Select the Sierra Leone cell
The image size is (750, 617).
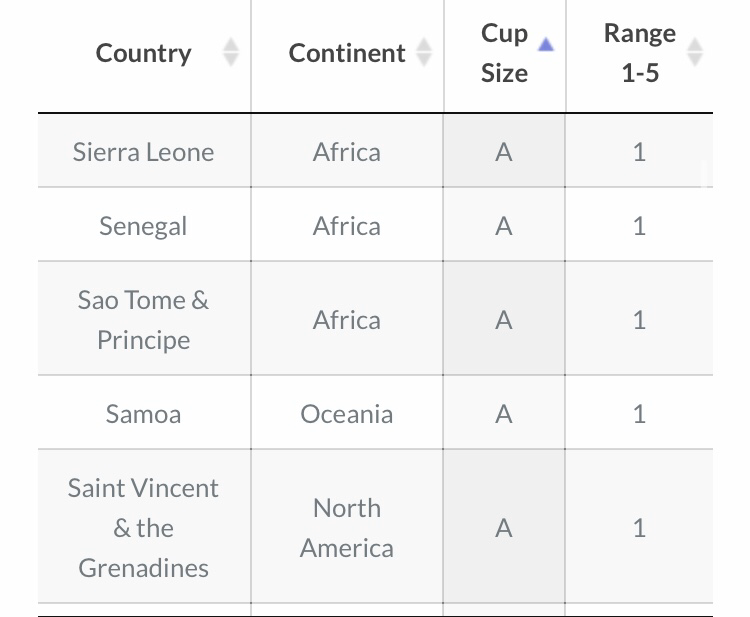pos(143,152)
